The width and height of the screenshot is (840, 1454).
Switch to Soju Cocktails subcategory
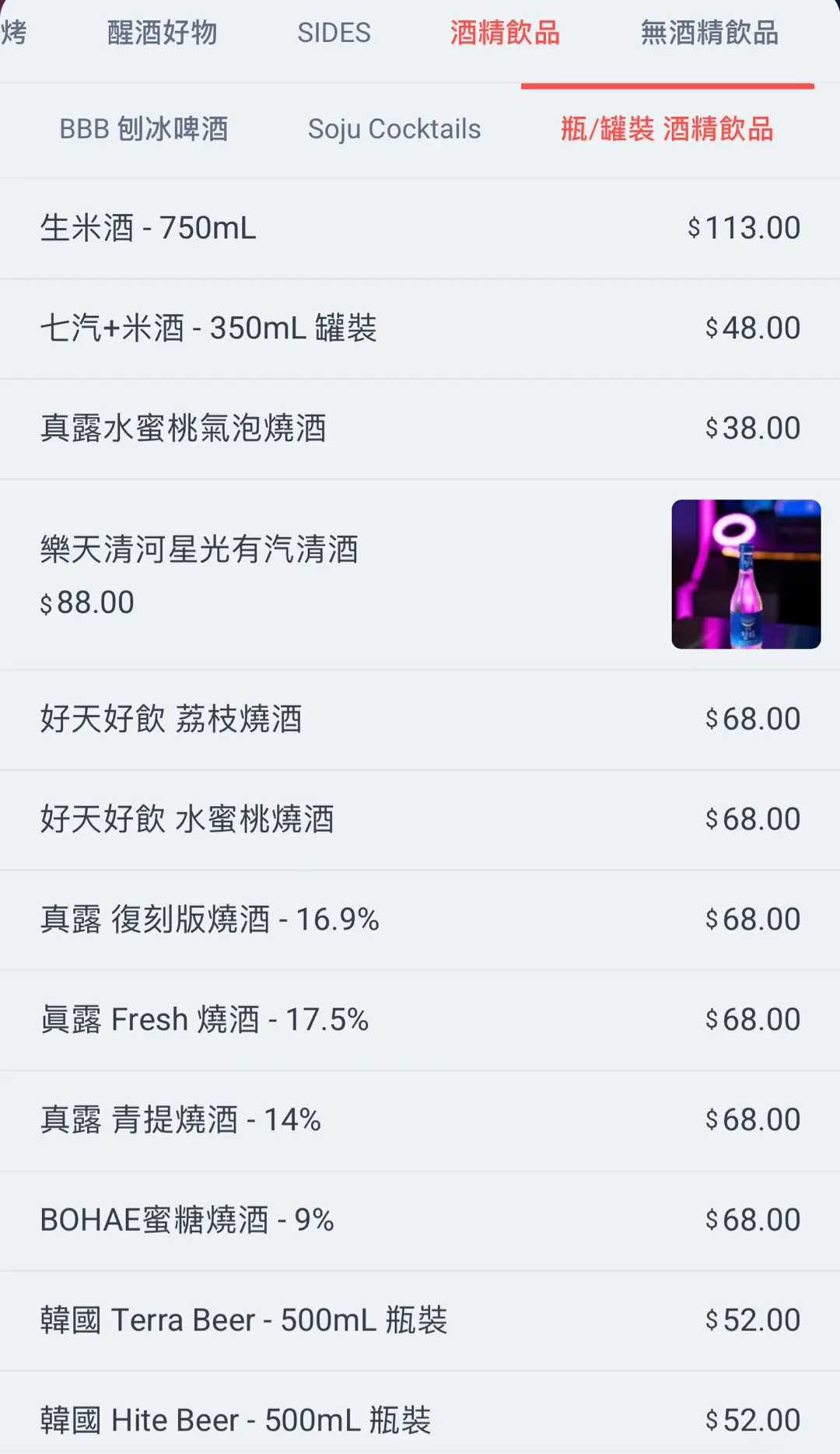pyautogui.click(x=394, y=129)
